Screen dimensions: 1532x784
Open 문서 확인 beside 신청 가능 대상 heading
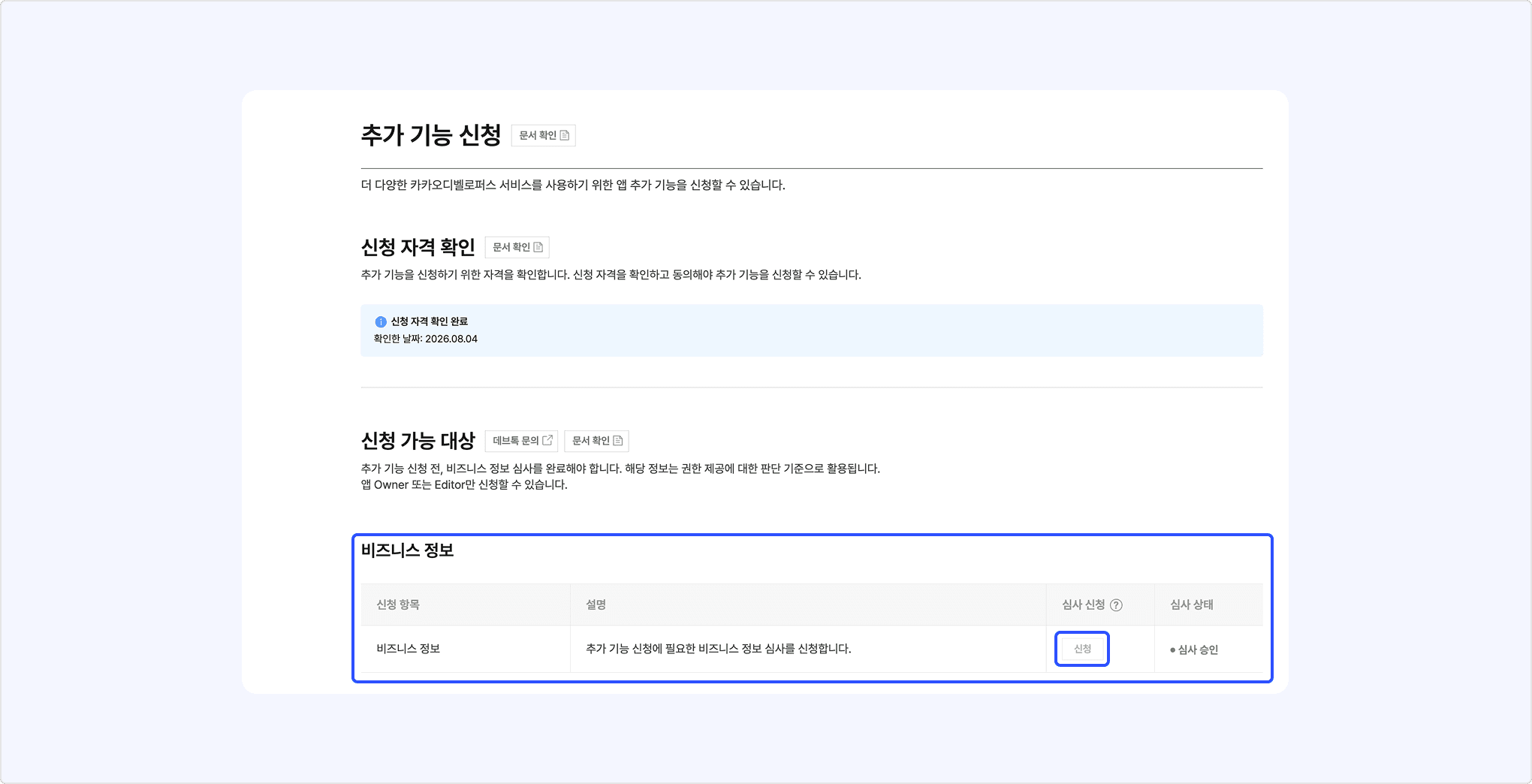click(x=596, y=441)
